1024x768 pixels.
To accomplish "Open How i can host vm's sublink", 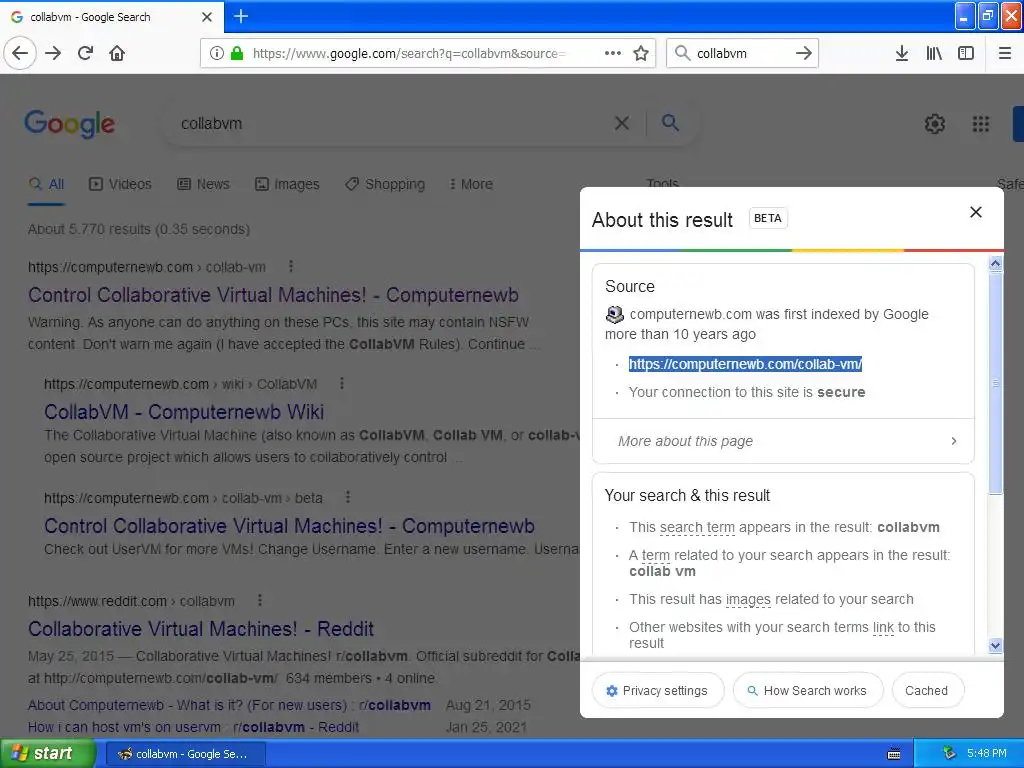I will pos(193,727).
